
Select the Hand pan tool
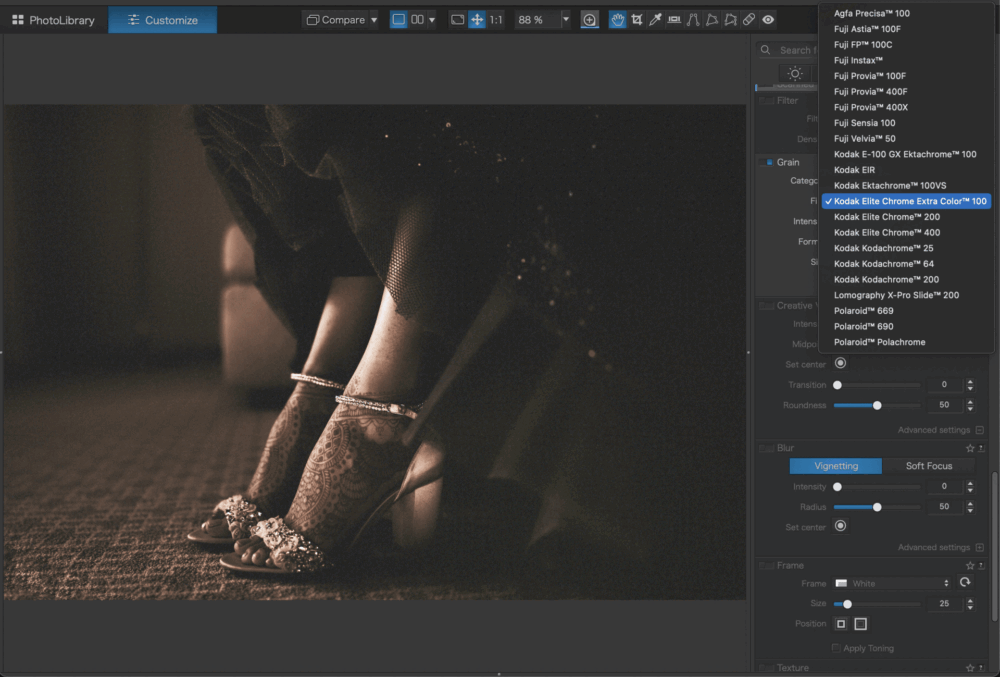coord(617,20)
